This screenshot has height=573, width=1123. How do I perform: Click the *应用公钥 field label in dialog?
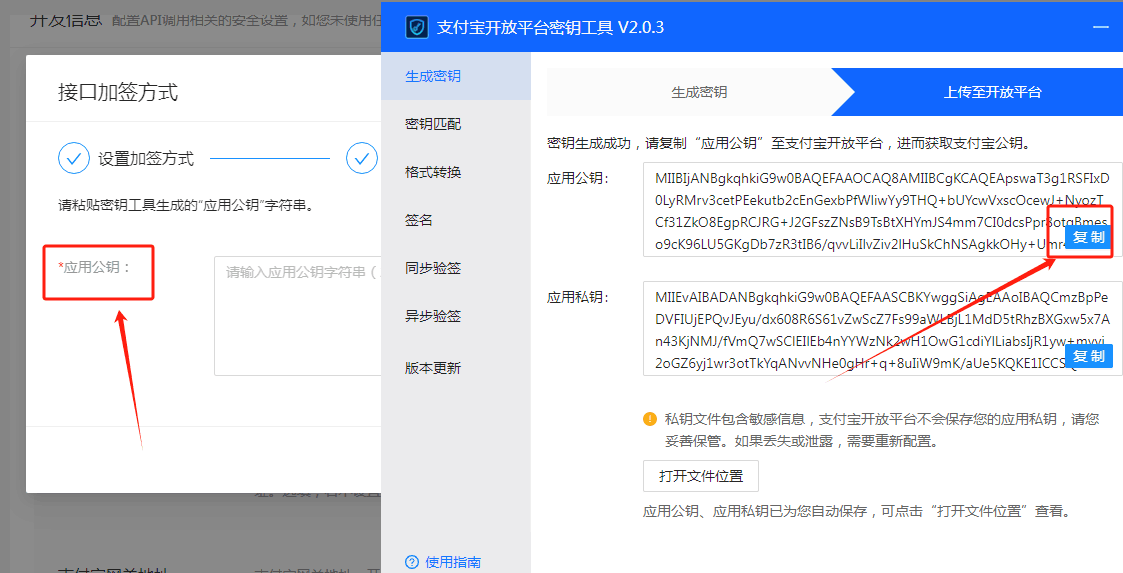click(95, 267)
